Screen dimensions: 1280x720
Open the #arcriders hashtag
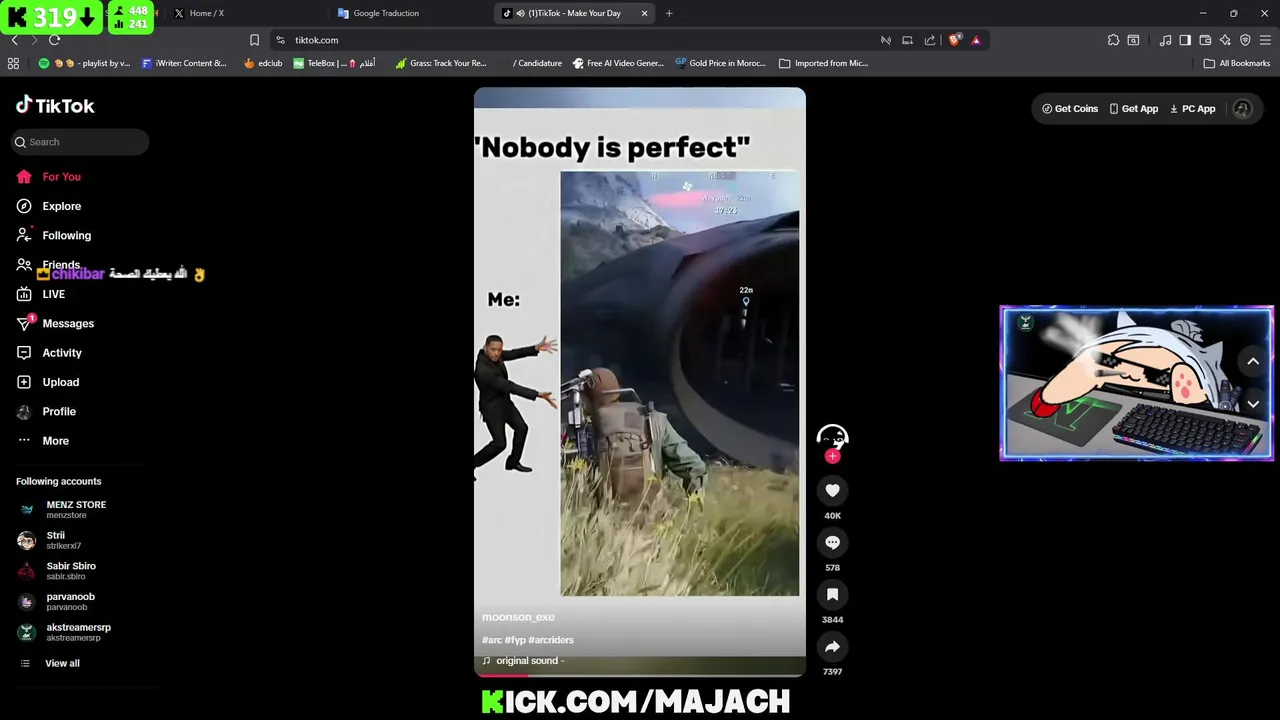point(551,640)
